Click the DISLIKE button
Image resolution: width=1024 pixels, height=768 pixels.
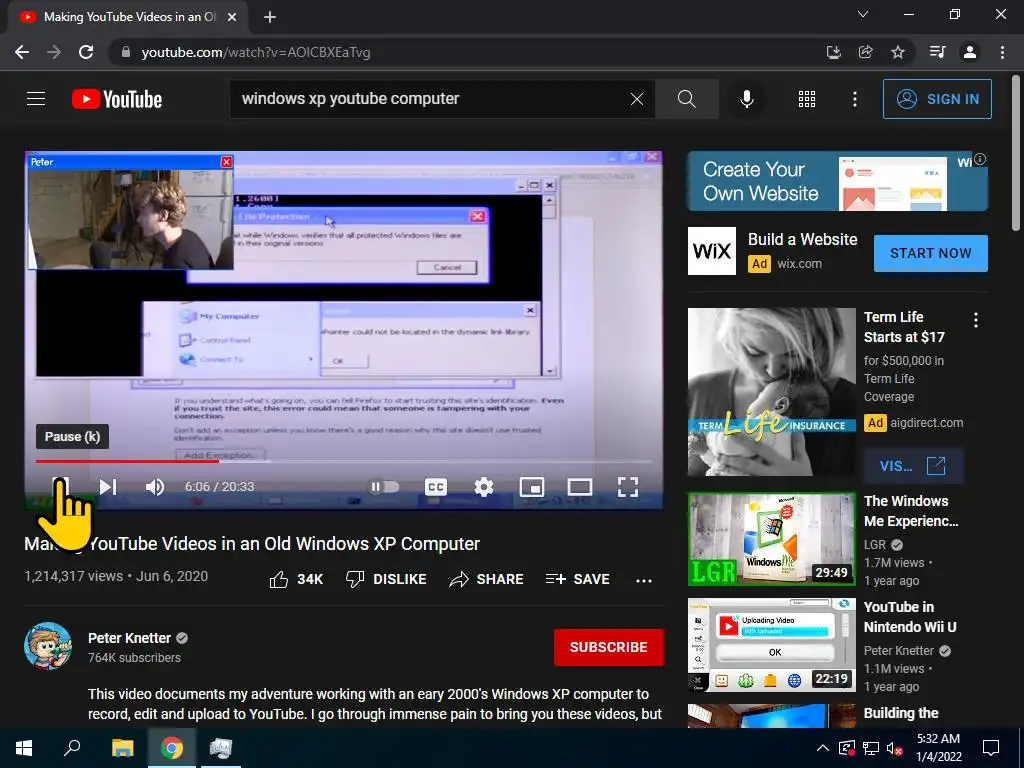[386, 579]
